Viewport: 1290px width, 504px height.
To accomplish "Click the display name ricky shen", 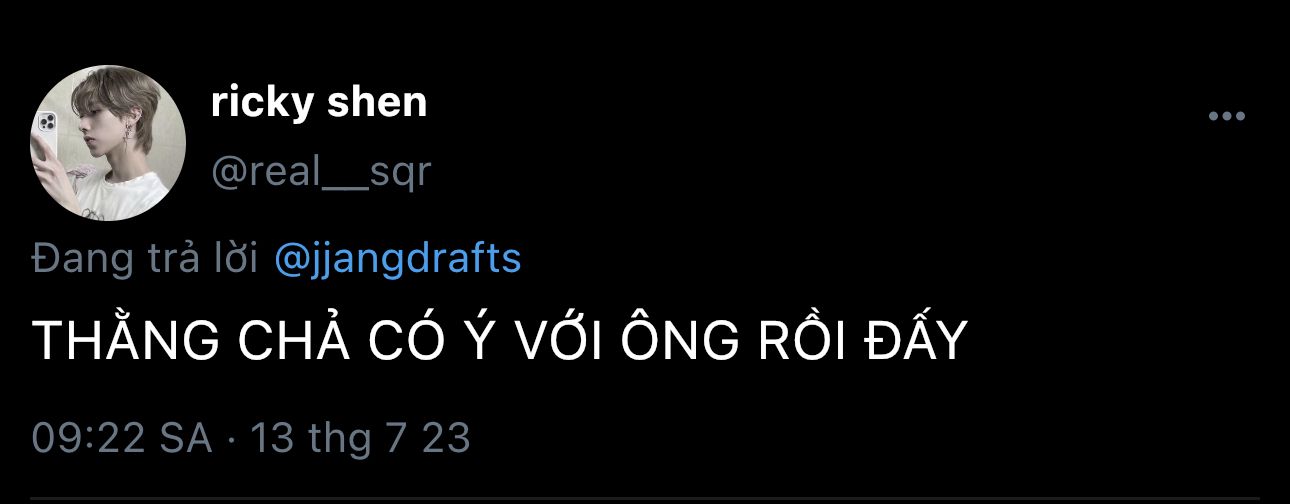I will [x=319, y=102].
